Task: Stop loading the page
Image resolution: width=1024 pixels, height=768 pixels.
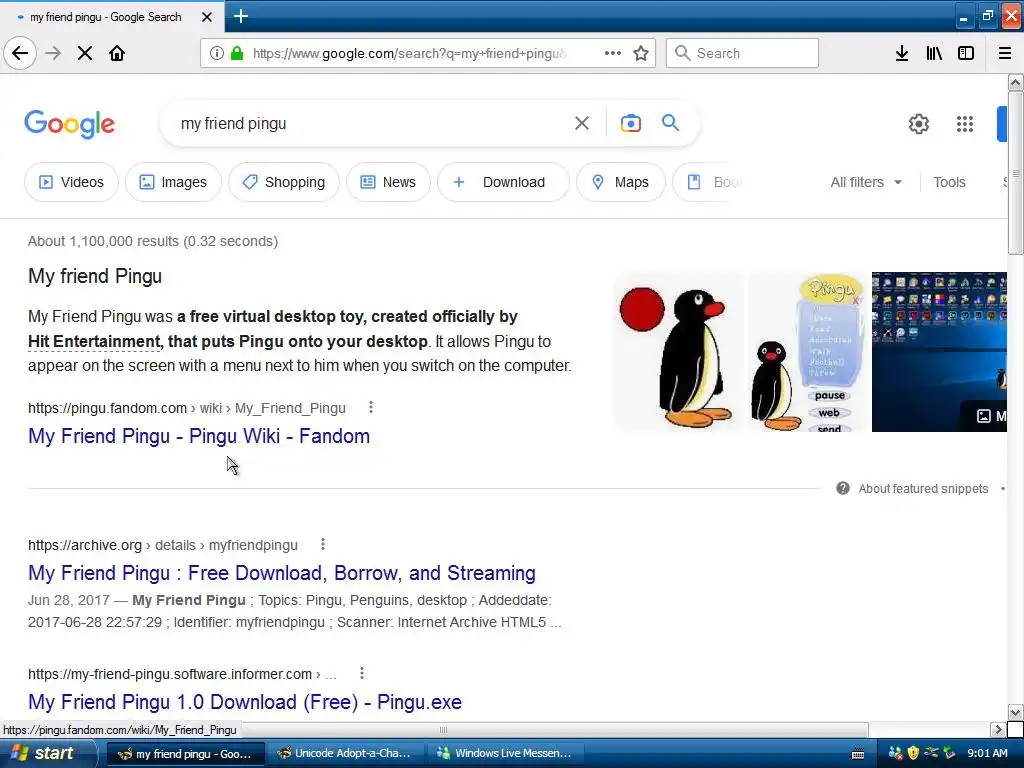Action: click(85, 53)
